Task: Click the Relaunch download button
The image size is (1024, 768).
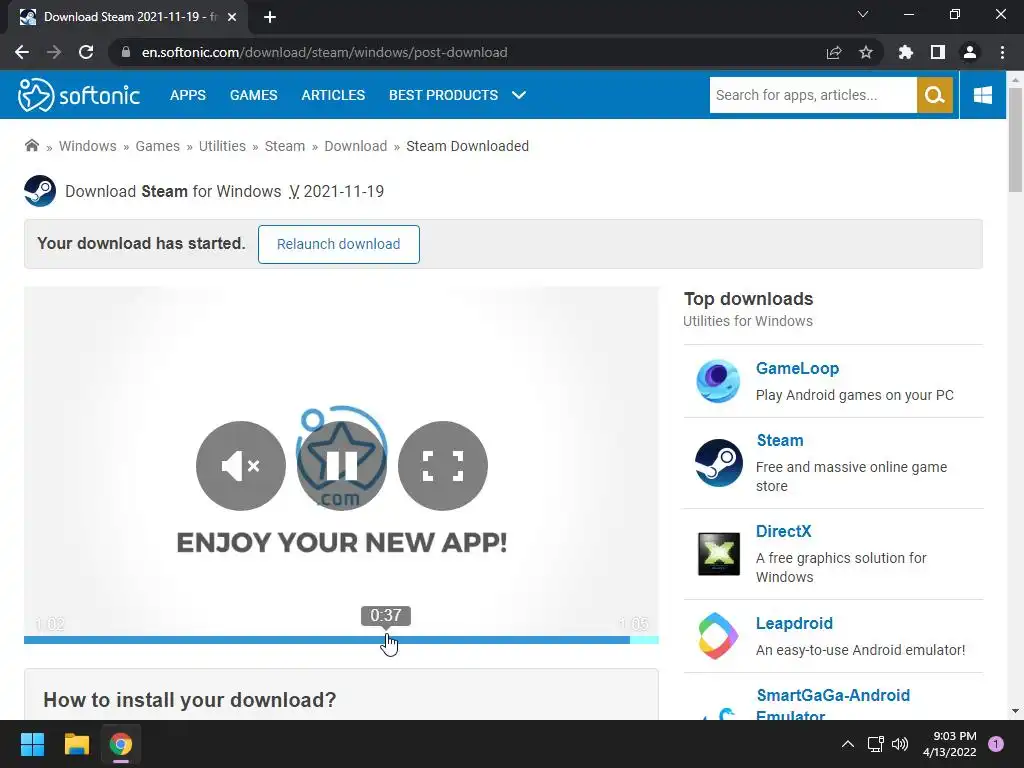Action: [338, 244]
